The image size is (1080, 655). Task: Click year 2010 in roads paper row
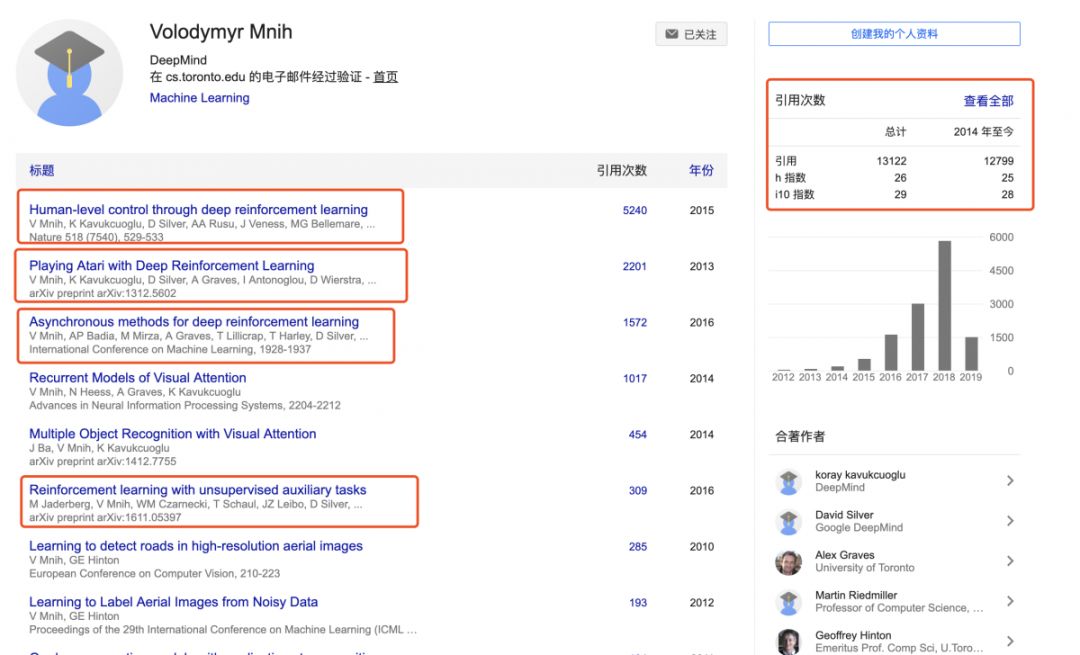[701, 547]
